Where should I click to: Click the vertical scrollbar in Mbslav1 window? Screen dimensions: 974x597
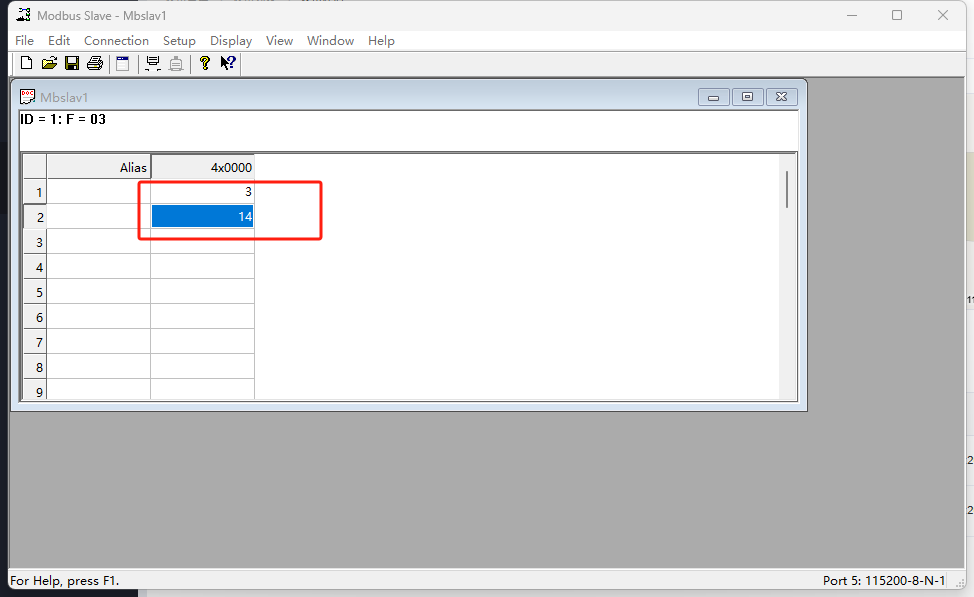(x=787, y=190)
